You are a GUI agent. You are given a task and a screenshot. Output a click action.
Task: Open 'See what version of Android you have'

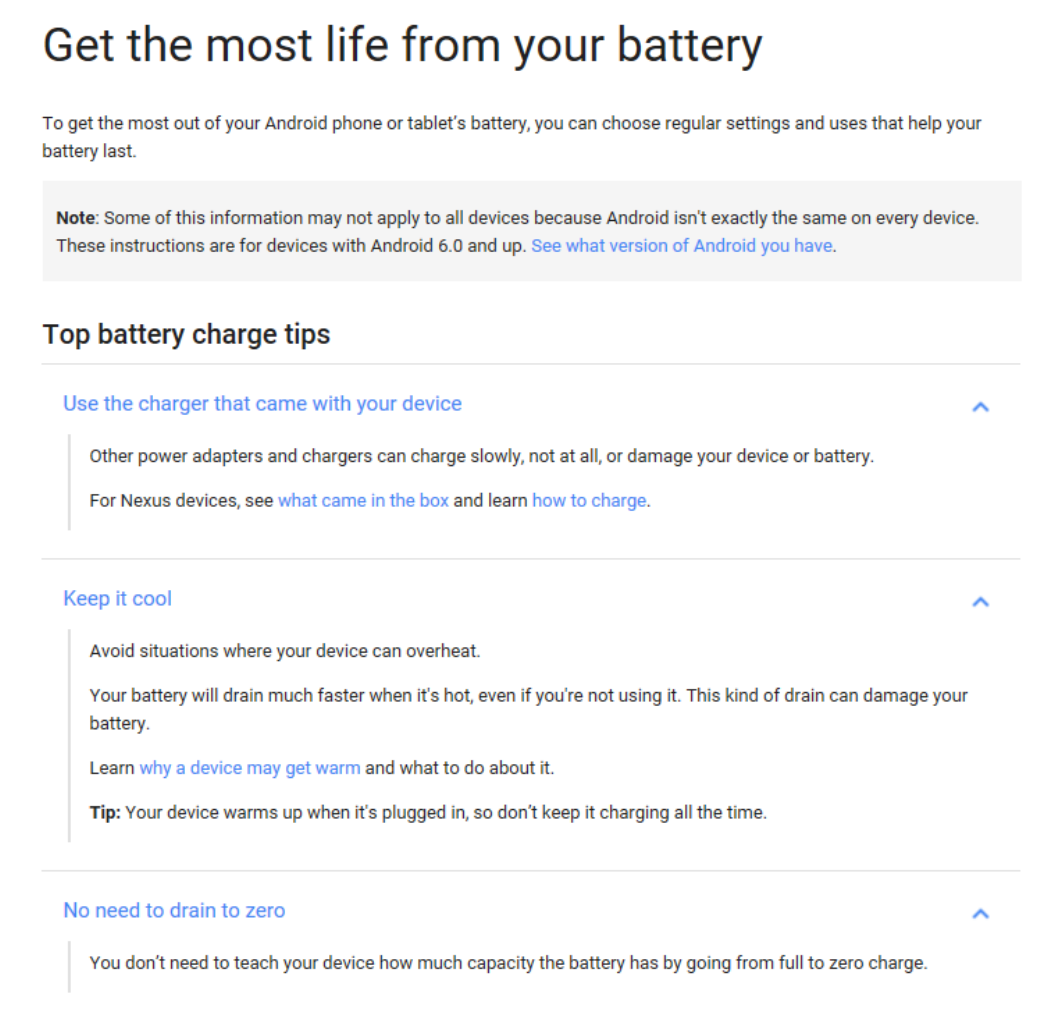click(682, 246)
